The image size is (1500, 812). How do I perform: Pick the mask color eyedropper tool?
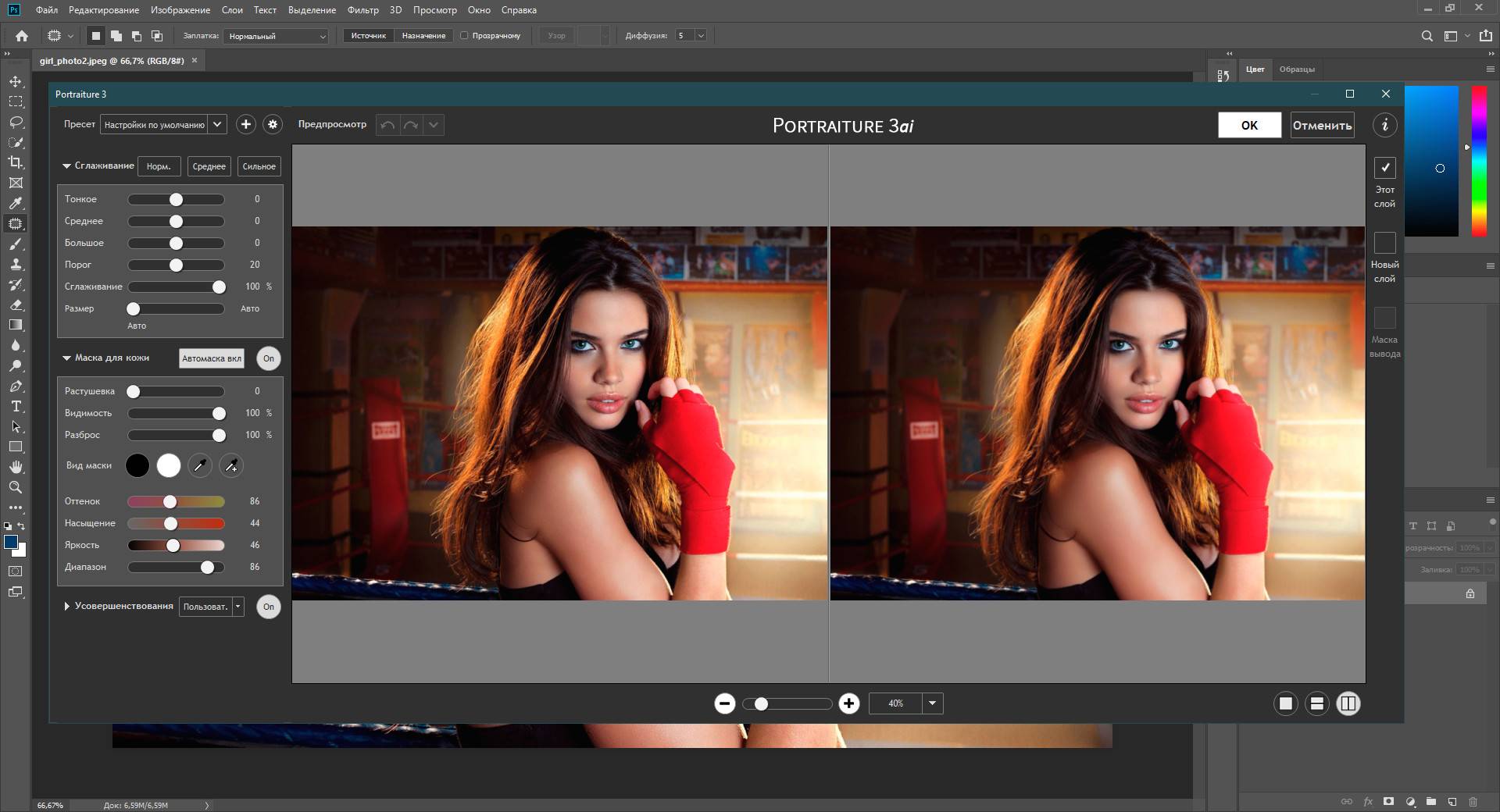coord(200,465)
